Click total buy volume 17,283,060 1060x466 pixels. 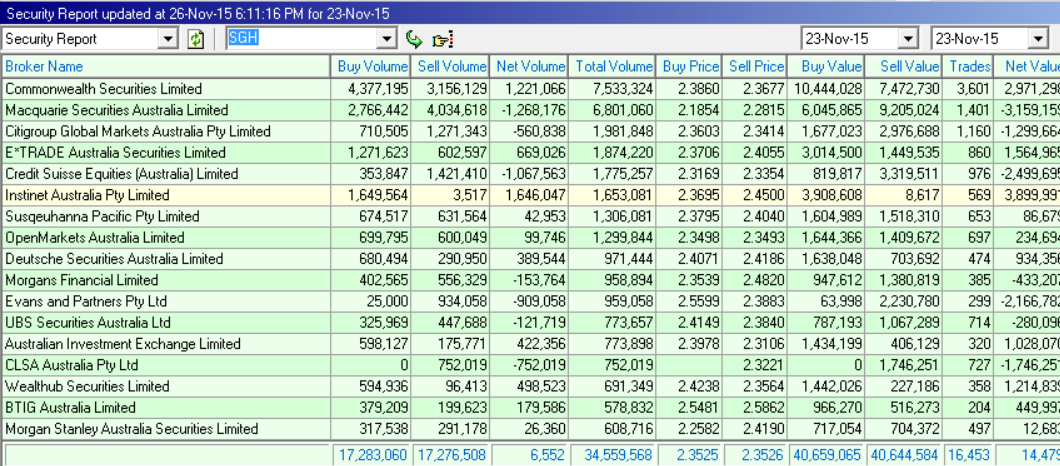coord(370,455)
